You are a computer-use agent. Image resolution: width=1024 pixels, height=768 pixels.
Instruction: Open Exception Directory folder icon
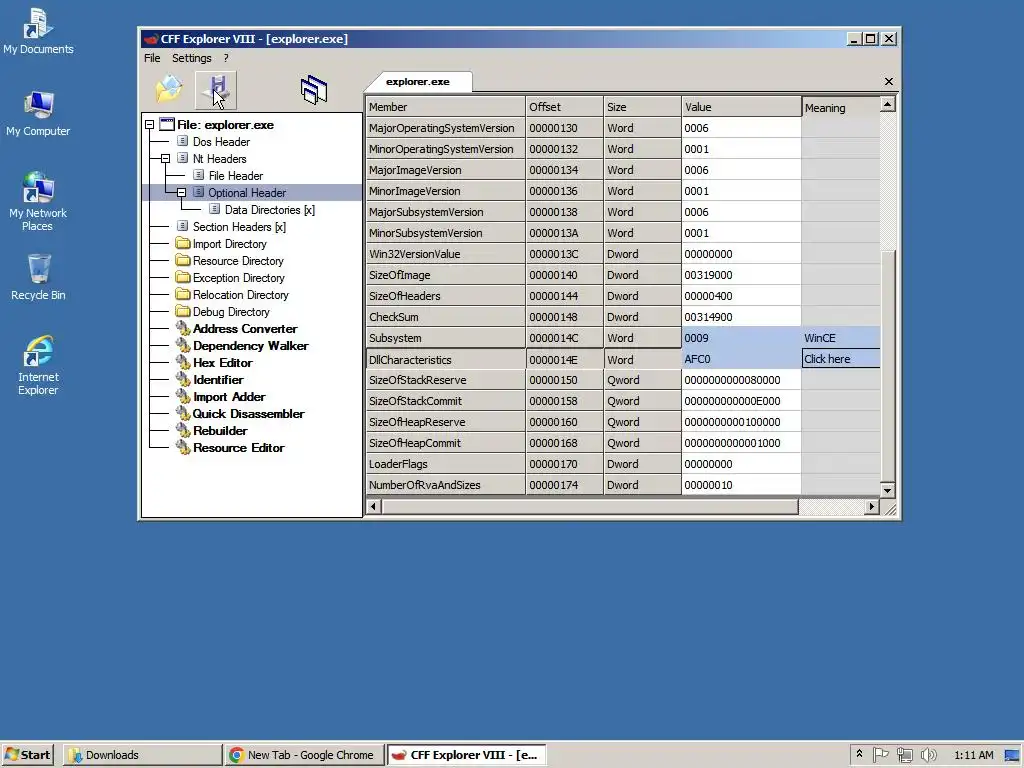point(183,278)
